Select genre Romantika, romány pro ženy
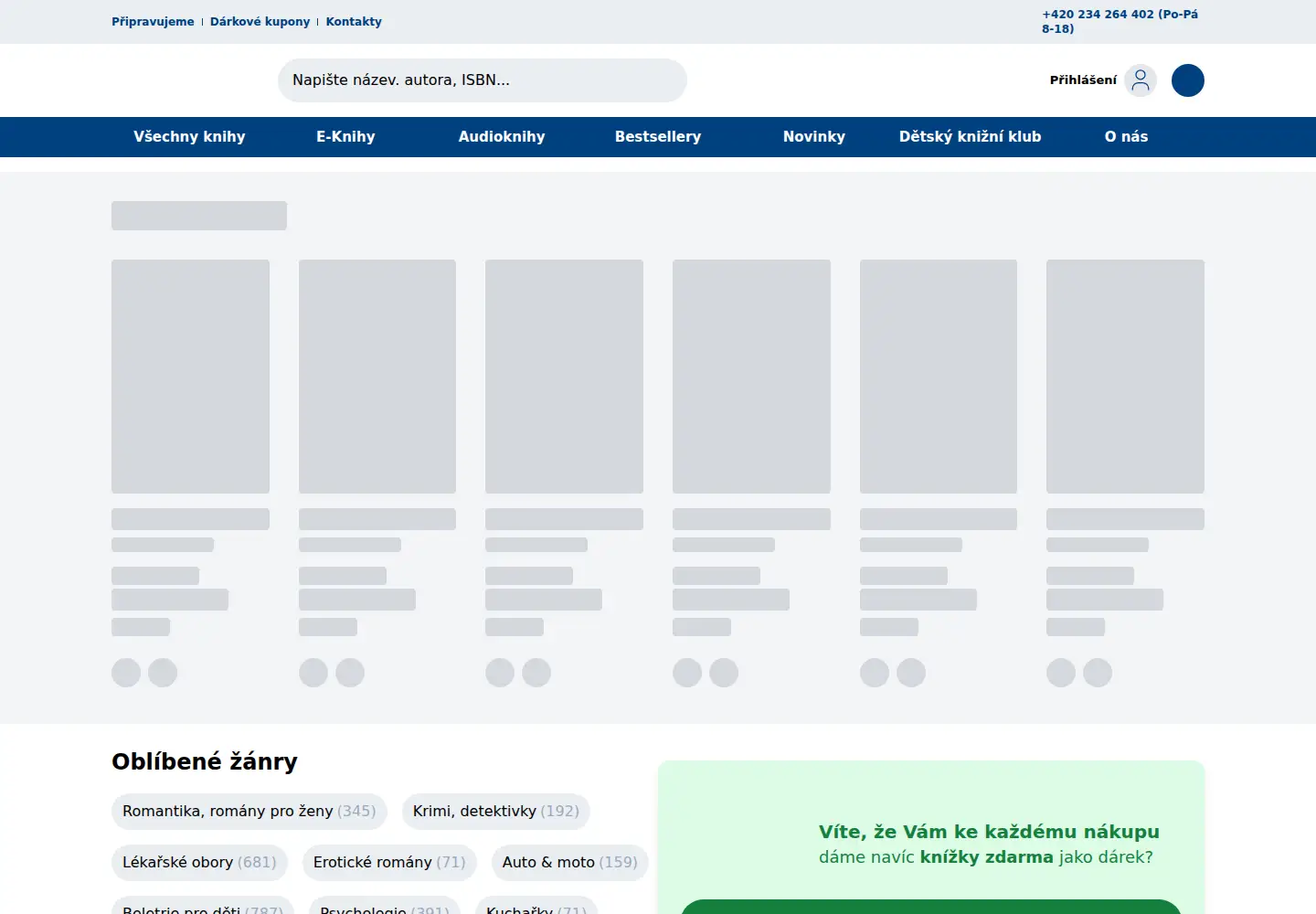This screenshot has width=1316, height=914. pos(249,812)
